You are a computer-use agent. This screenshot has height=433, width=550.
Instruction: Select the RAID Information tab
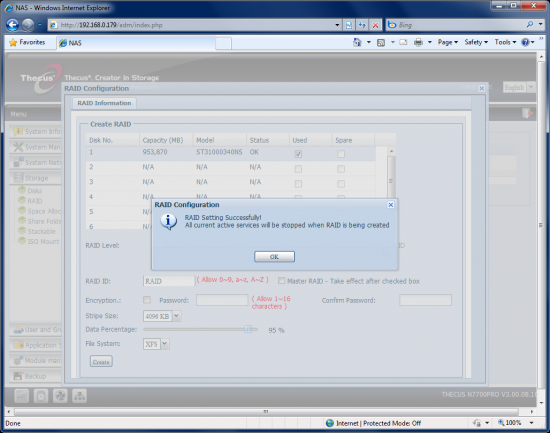104,103
